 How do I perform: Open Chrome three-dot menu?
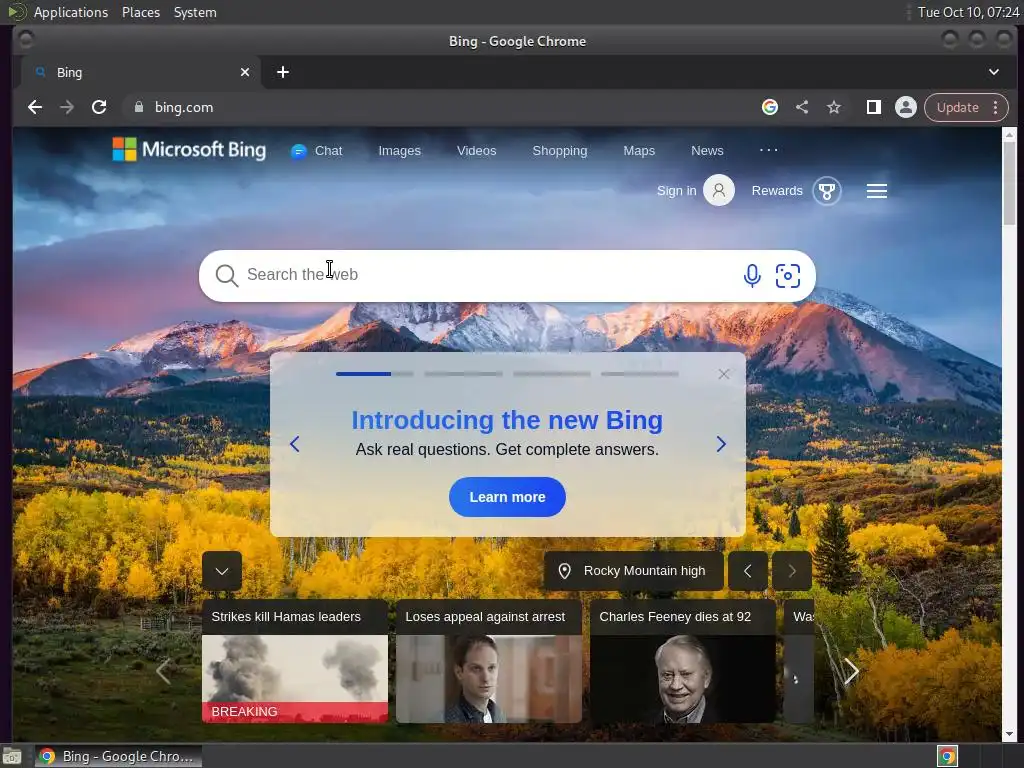(x=995, y=107)
